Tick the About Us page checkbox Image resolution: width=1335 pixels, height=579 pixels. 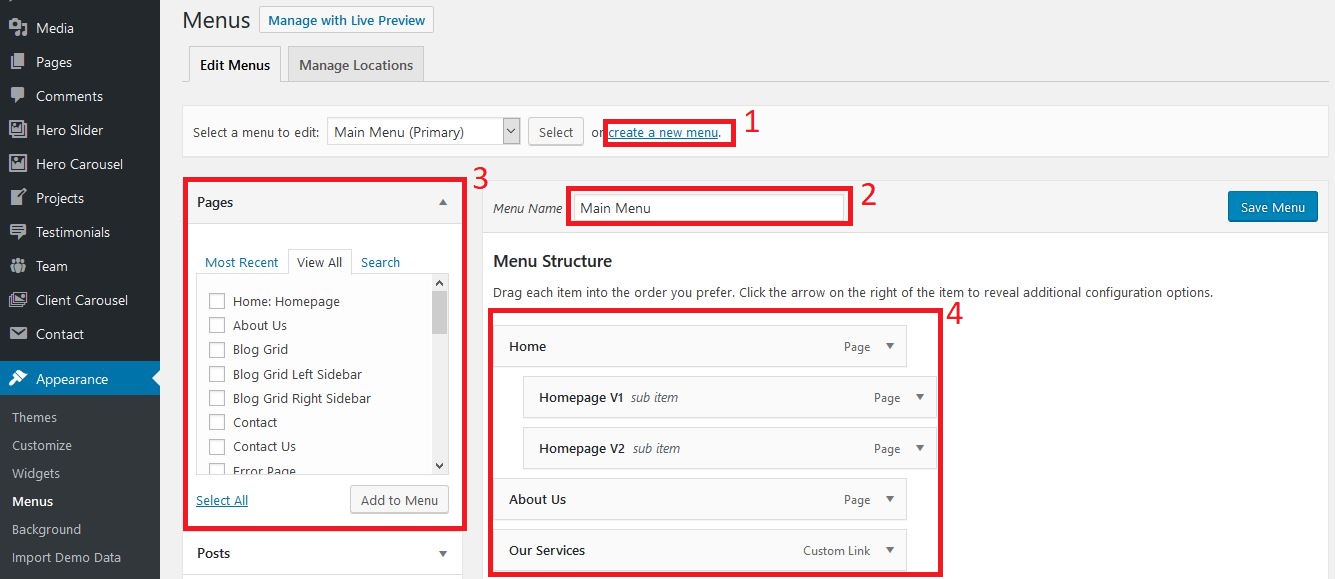(216, 325)
